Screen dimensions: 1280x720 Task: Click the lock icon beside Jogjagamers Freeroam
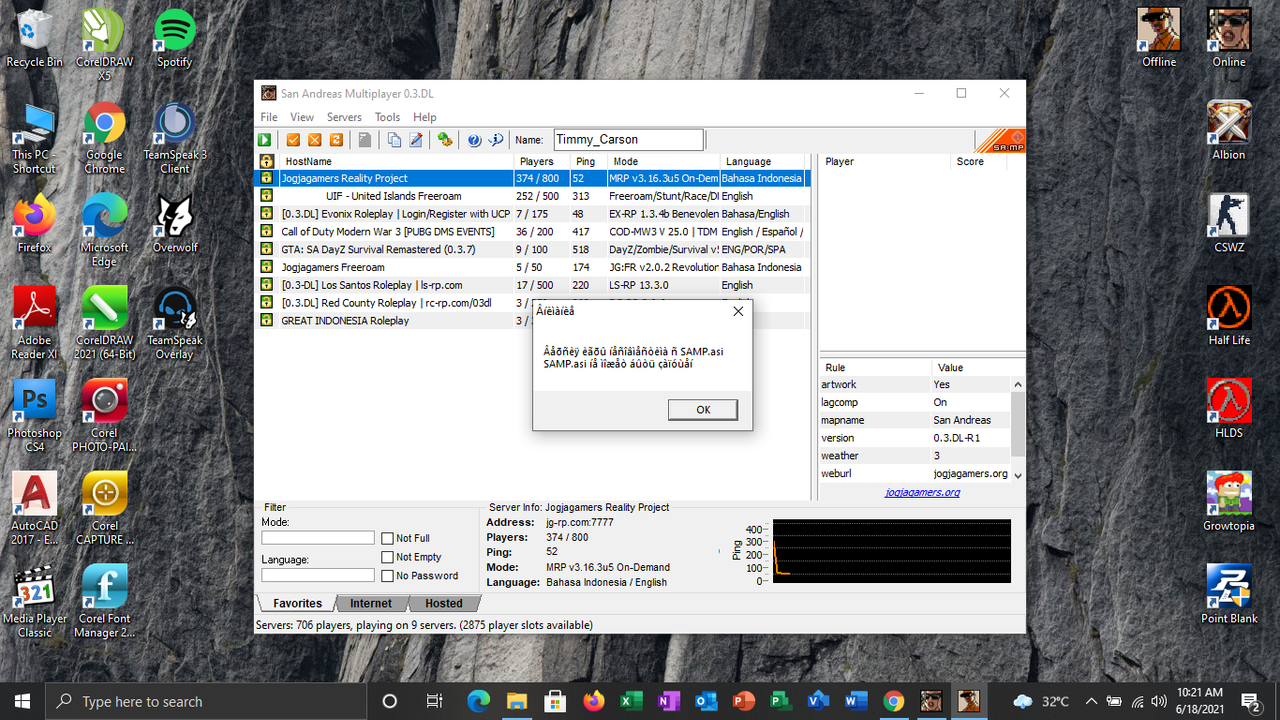click(x=267, y=267)
